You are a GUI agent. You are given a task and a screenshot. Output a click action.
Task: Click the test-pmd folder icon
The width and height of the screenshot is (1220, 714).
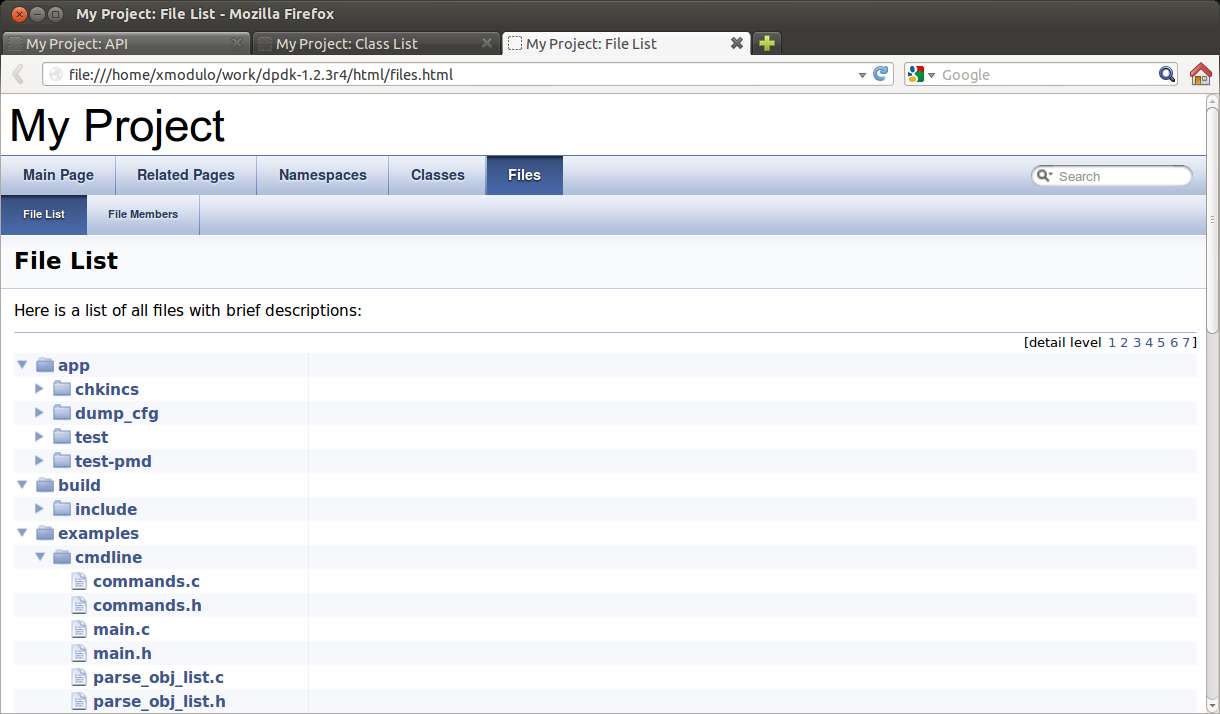coord(62,461)
